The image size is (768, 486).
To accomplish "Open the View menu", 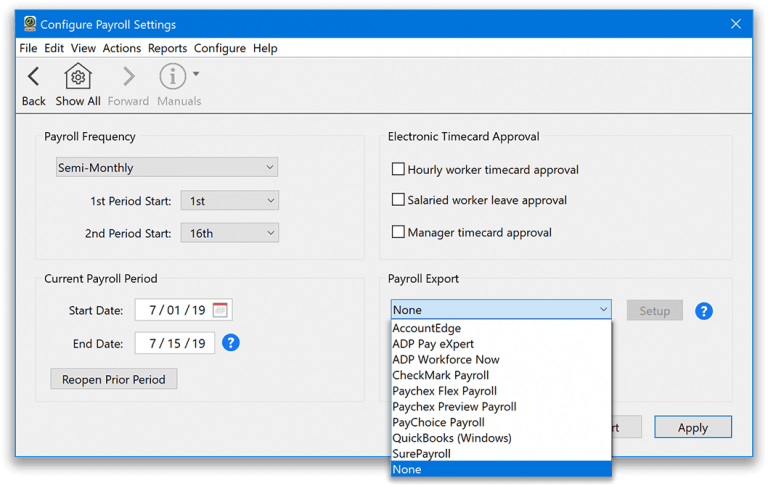I will click(83, 48).
